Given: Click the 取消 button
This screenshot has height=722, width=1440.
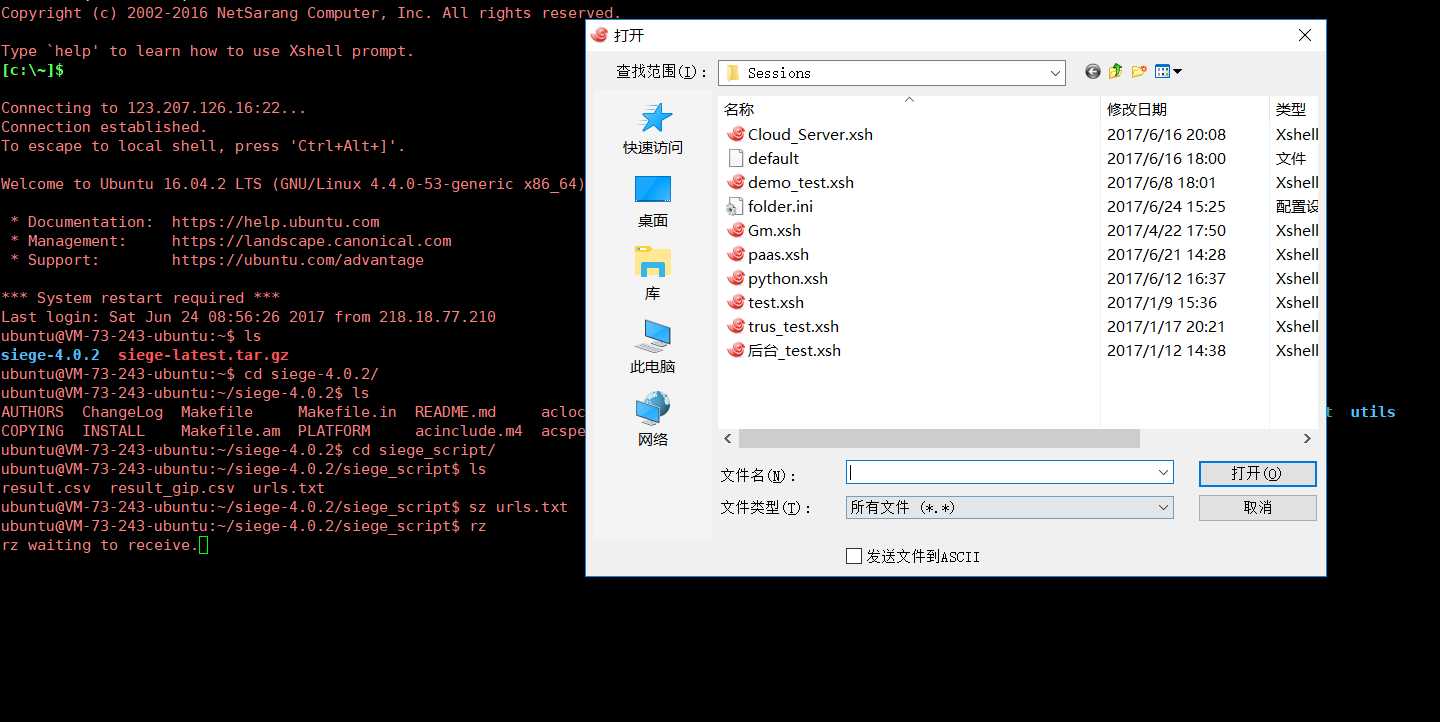Looking at the screenshot, I should (x=1257, y=508).
